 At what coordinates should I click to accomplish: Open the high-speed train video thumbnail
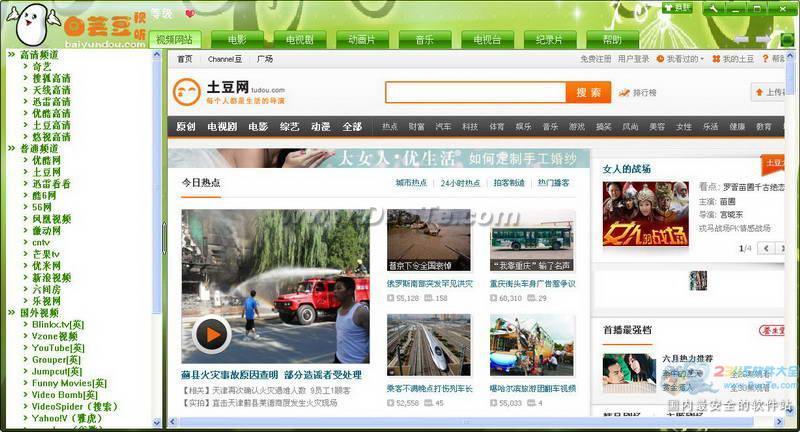coord(429,345)
